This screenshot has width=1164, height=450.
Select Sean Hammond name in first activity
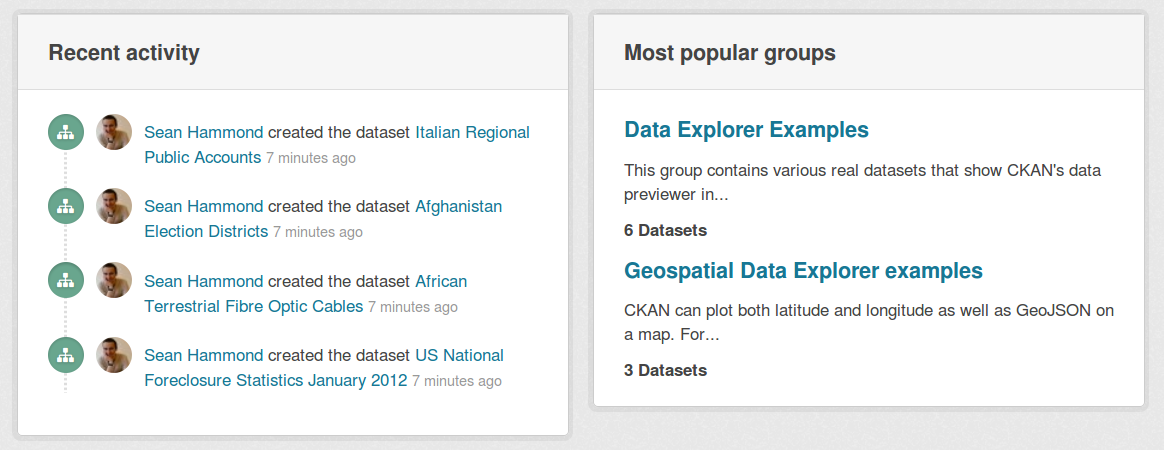[203, 132]
